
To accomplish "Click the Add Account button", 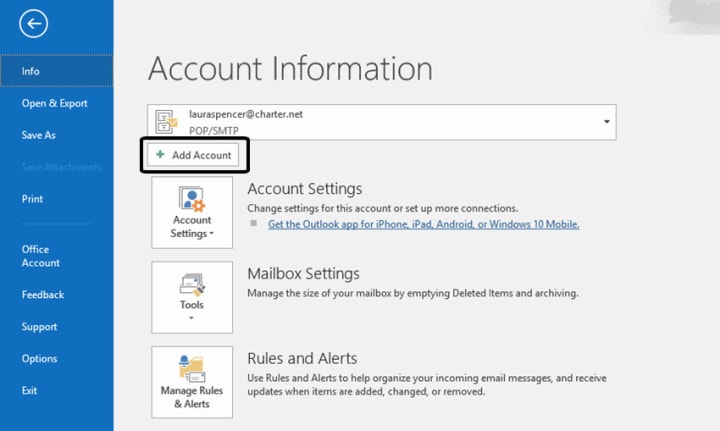I will pos(193,155).
